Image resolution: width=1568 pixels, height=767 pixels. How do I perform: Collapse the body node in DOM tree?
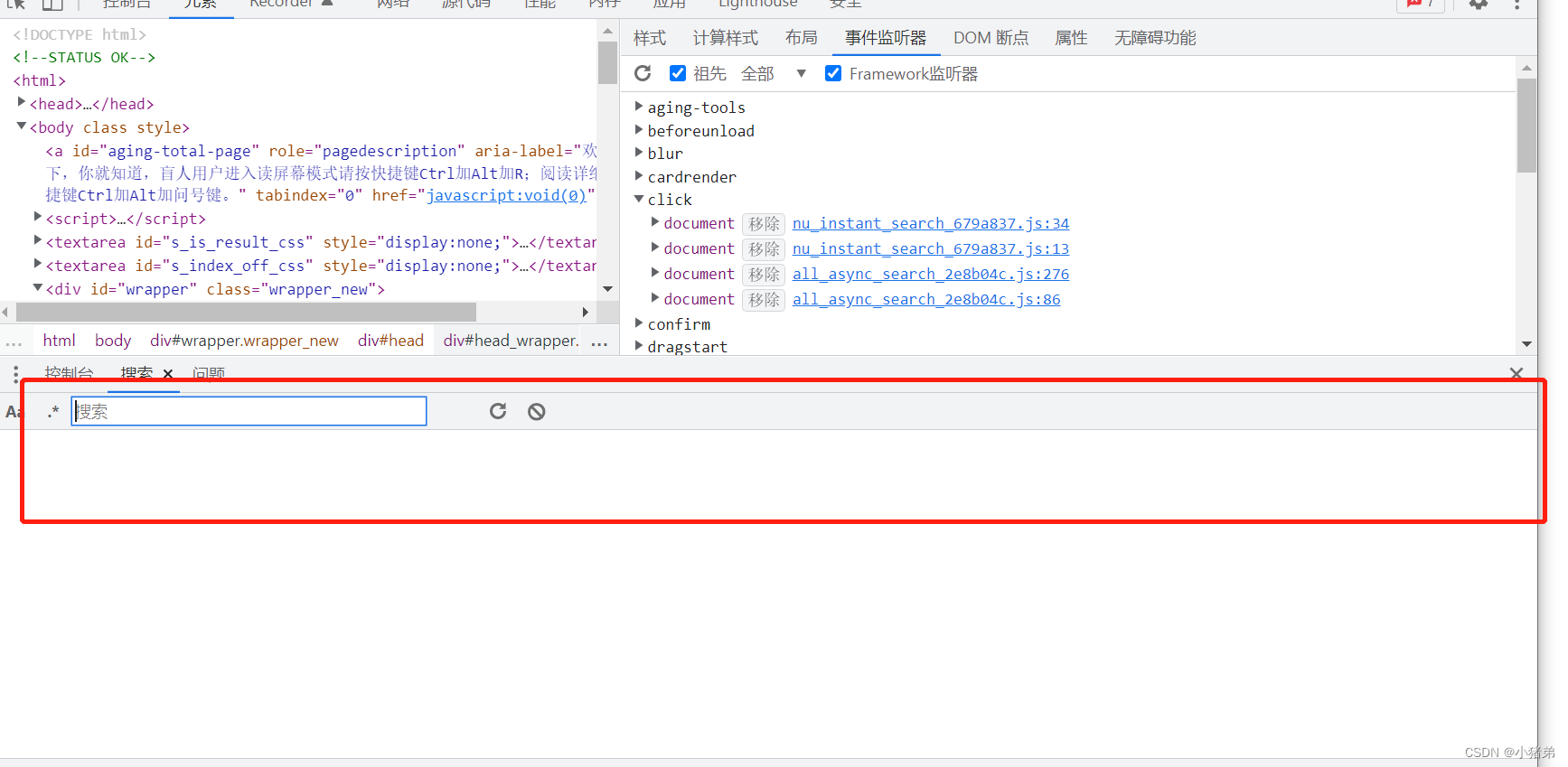22,126
